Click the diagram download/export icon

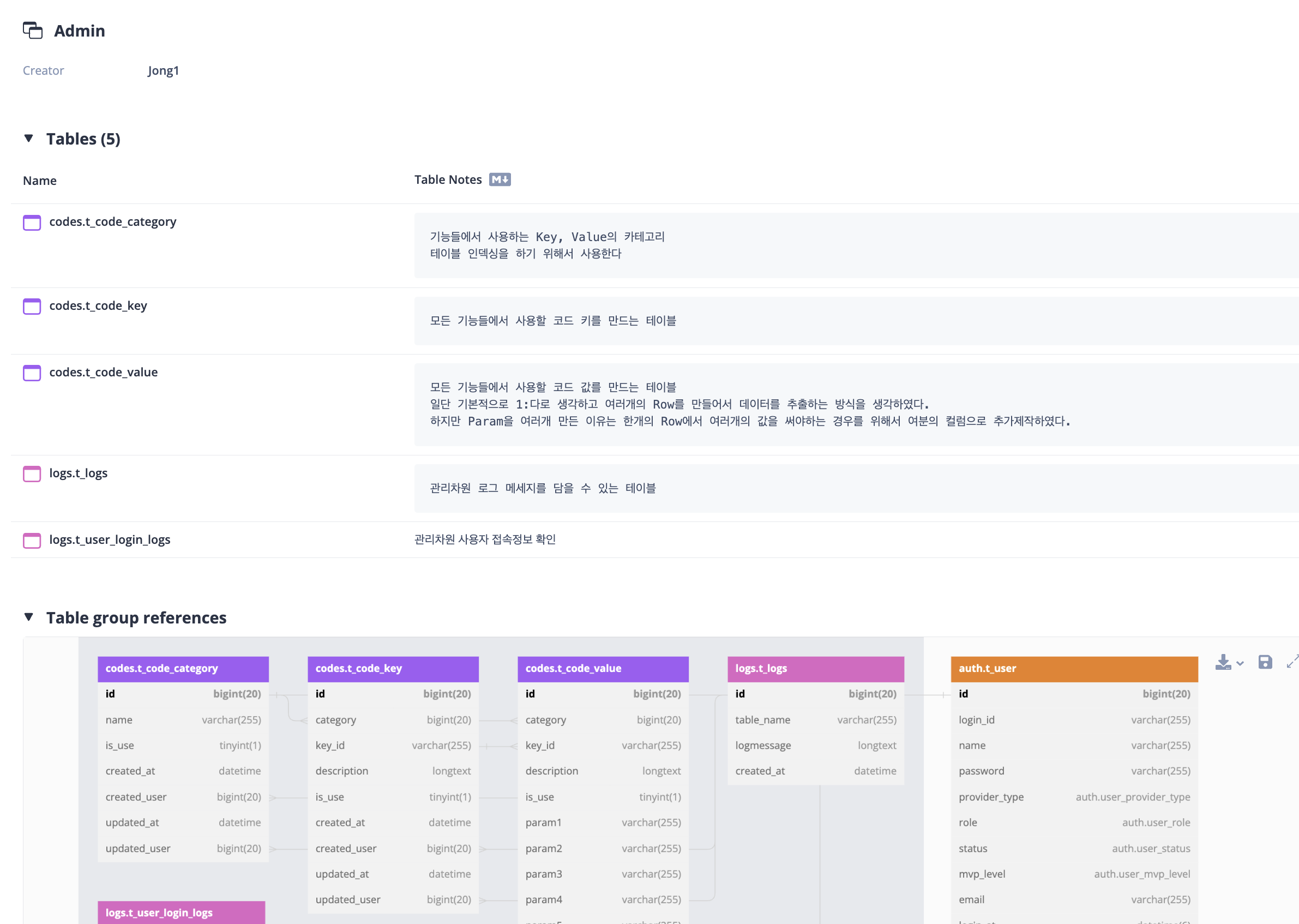pos(1222,662)
